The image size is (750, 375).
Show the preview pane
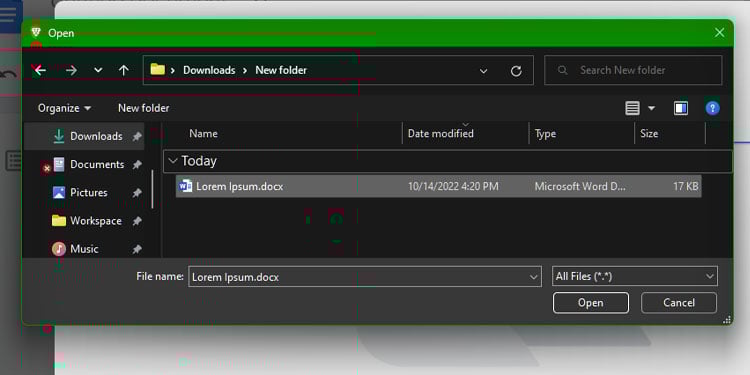coord(681,108)
